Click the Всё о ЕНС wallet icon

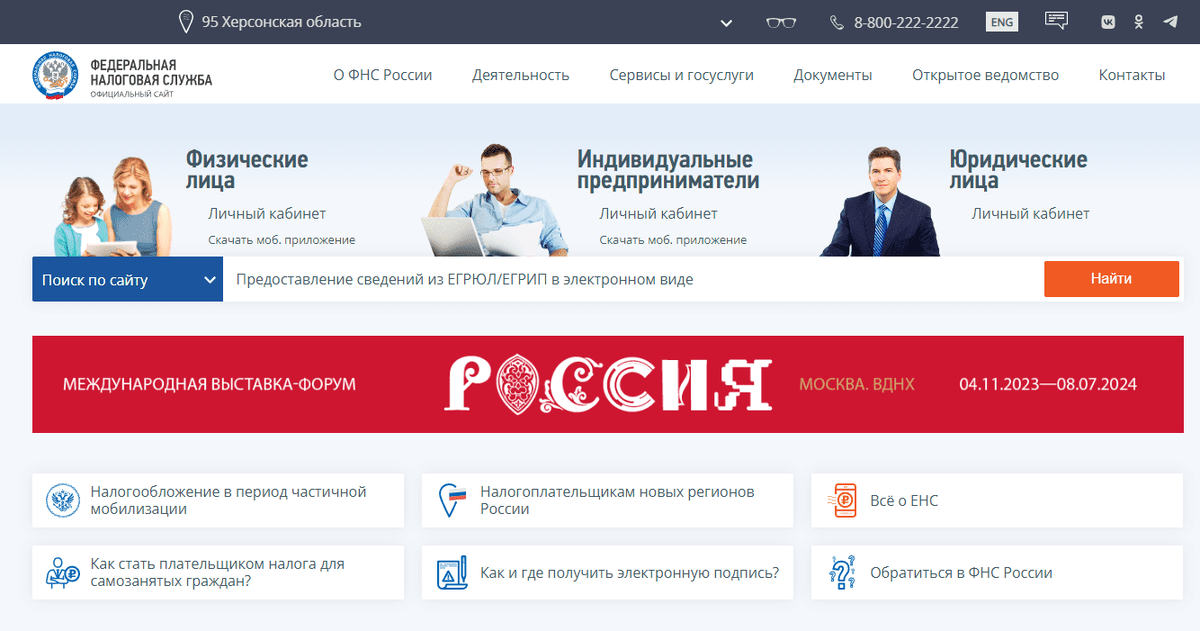click(x=845, y=501)
